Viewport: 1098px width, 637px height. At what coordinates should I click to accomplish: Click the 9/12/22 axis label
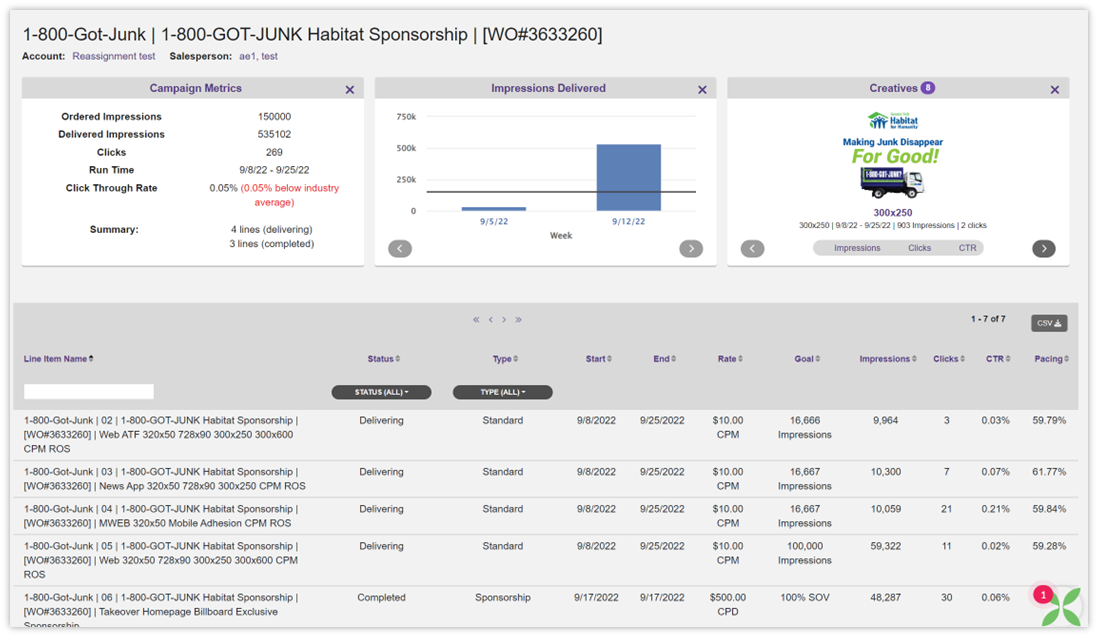coord(628,221)
